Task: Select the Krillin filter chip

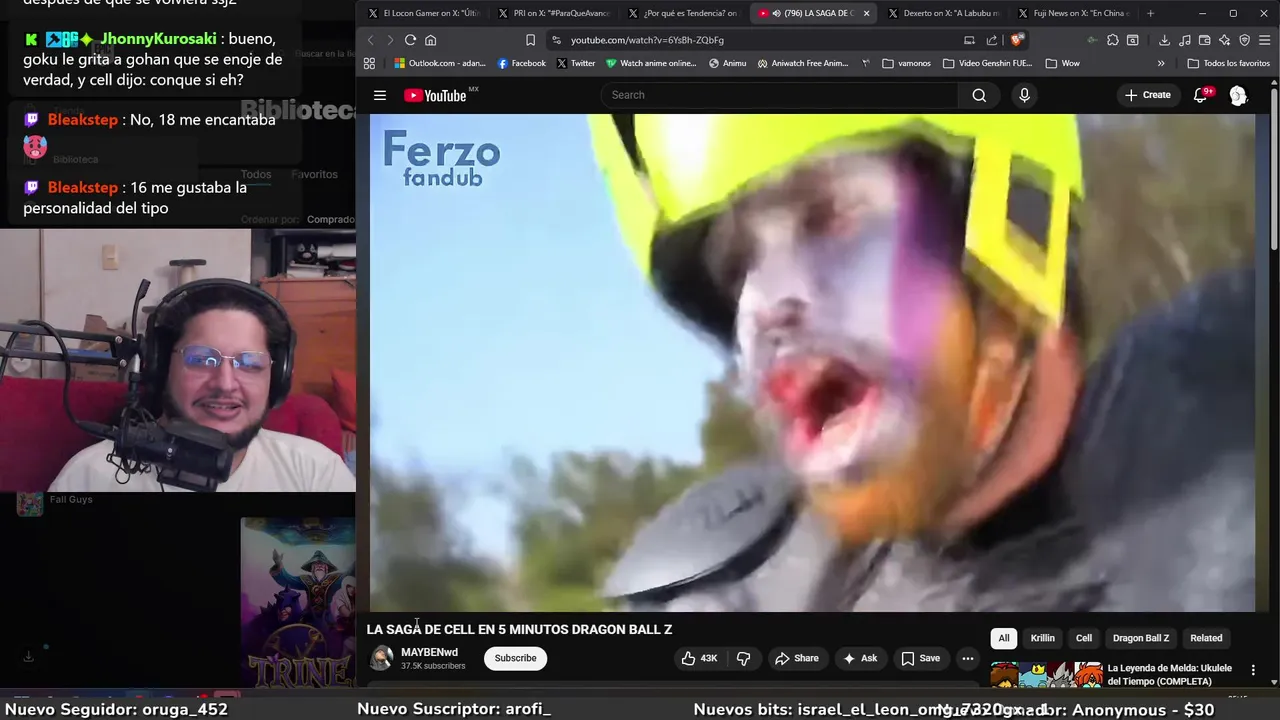Action: [x=1042, y=638]
